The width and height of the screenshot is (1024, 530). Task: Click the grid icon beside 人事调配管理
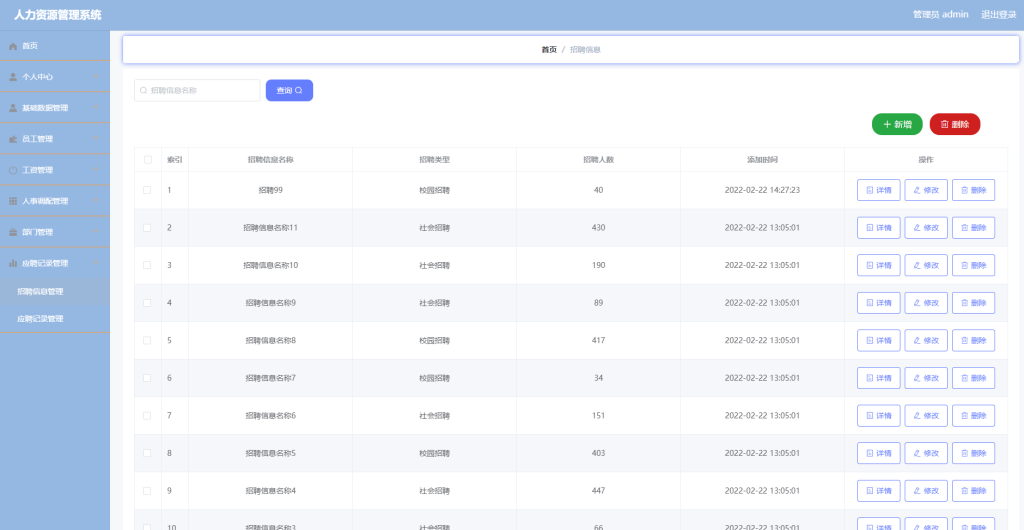(x=13, y=201)
